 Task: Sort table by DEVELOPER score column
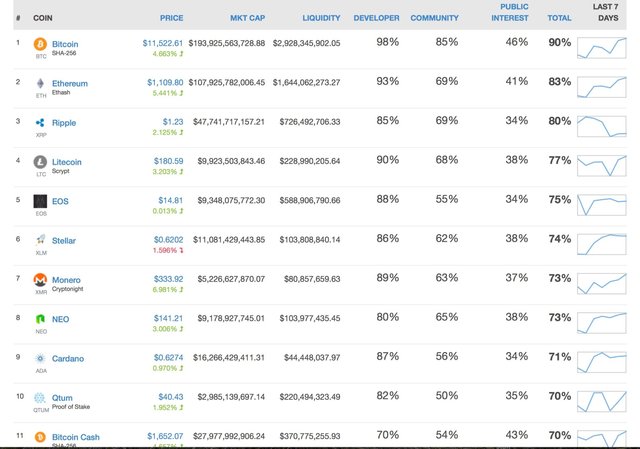[376, 18]
